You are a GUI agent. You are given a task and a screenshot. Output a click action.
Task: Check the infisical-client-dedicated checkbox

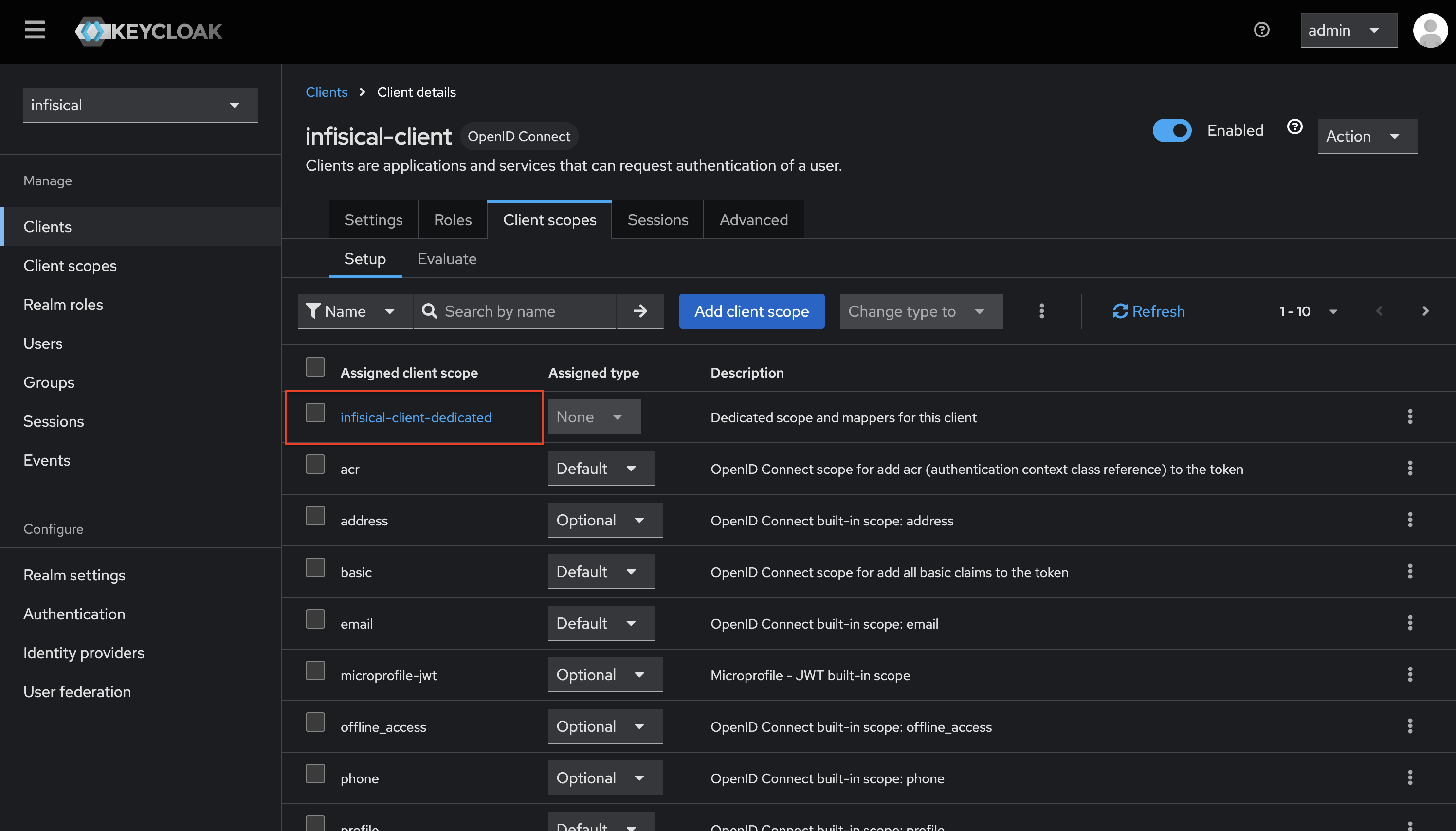click(x=315, y=413)
